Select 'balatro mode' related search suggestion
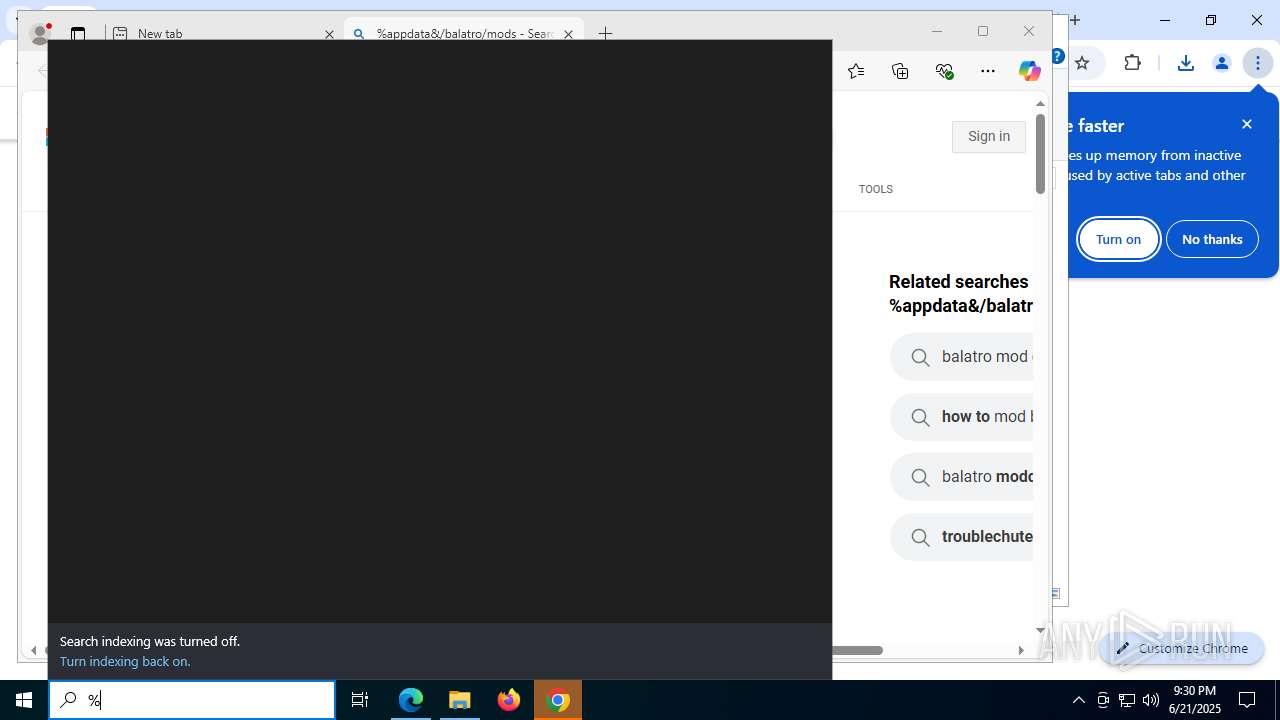 962,477
